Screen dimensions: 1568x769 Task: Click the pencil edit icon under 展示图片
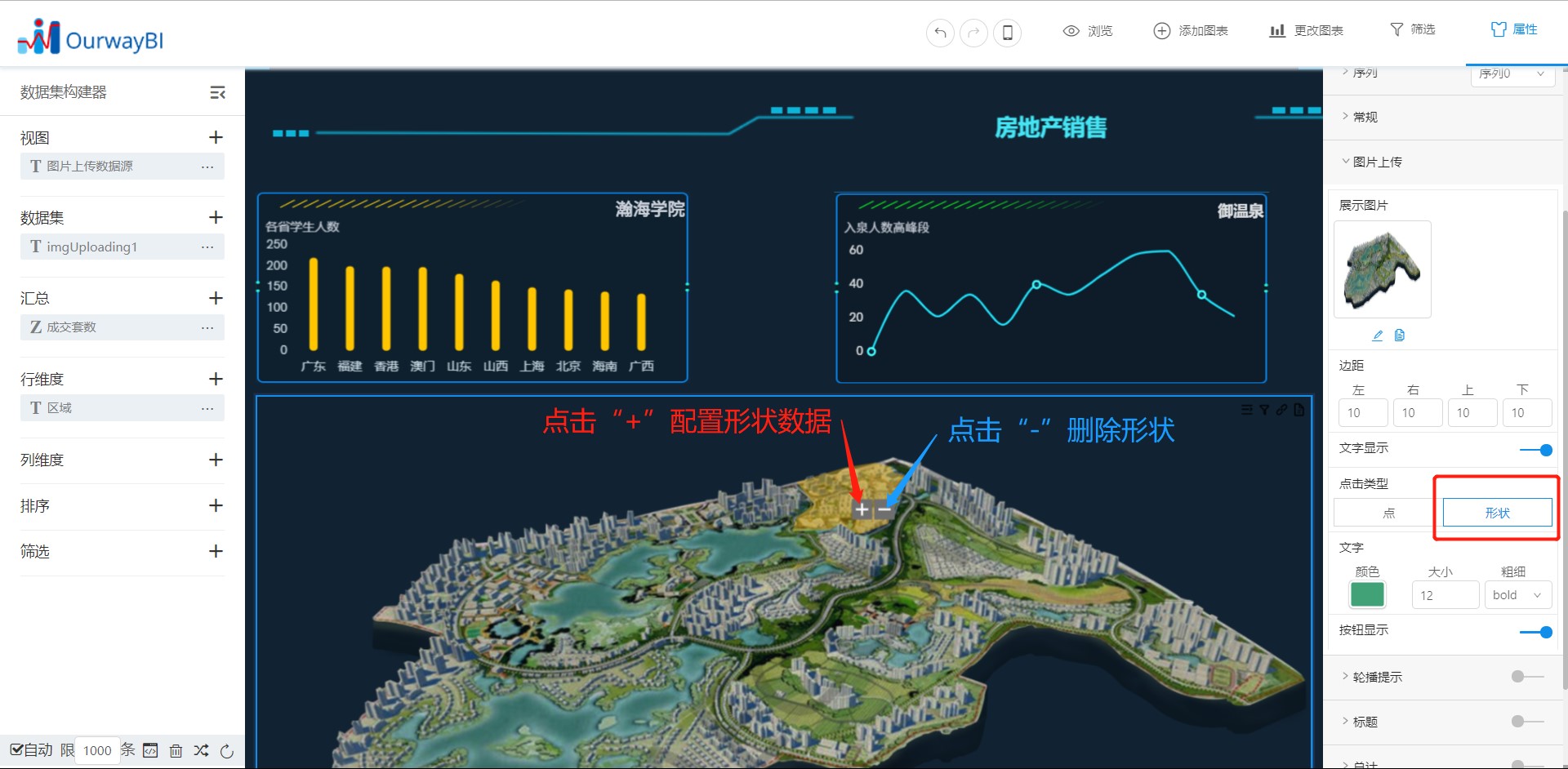(x=1378, y=336)
